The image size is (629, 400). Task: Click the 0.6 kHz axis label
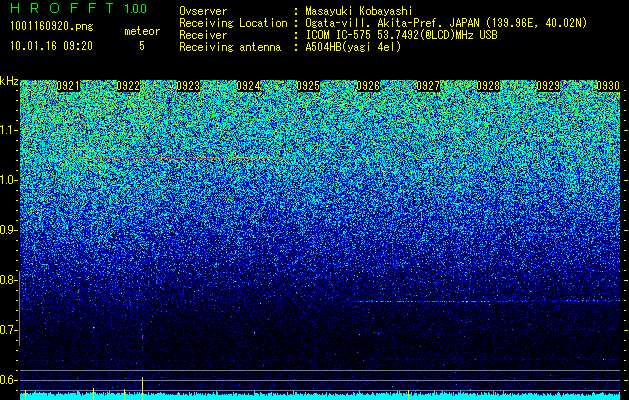click(x=8, y=380)
